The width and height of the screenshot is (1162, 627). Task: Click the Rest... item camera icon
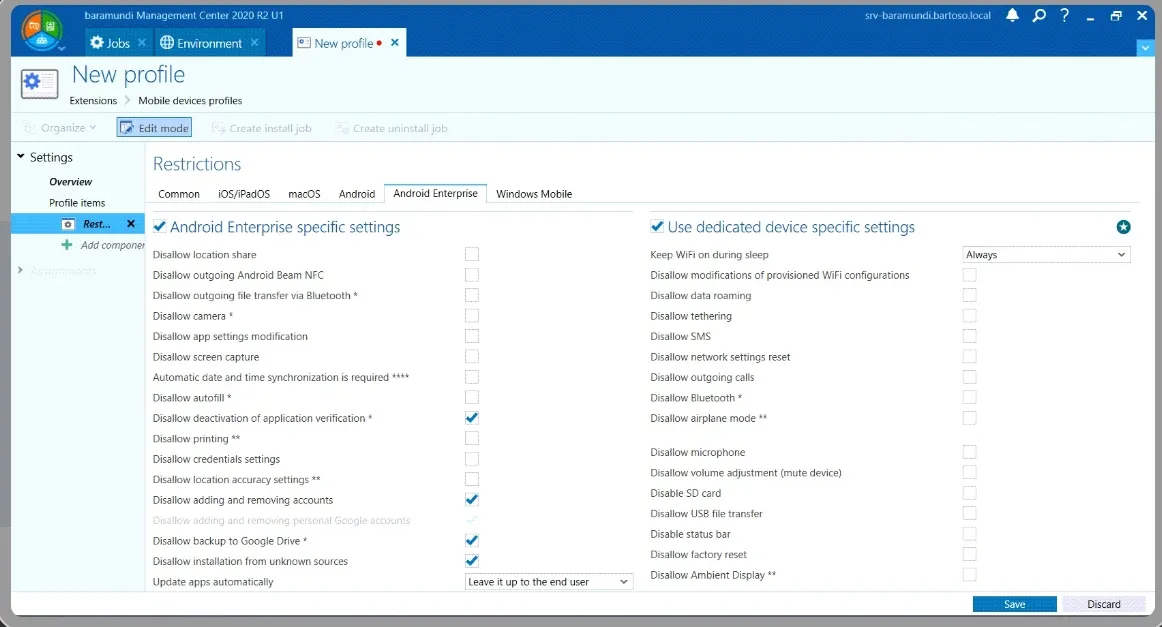67,224
